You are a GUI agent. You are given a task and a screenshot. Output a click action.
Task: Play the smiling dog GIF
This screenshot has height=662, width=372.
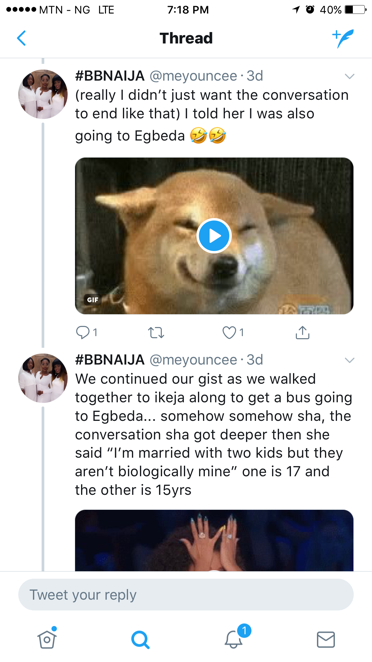(x=214, y=236)
